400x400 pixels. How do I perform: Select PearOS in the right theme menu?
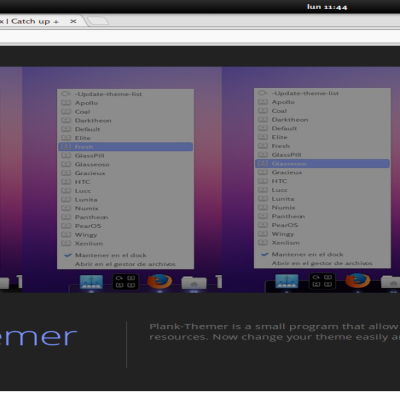(322, 225)
